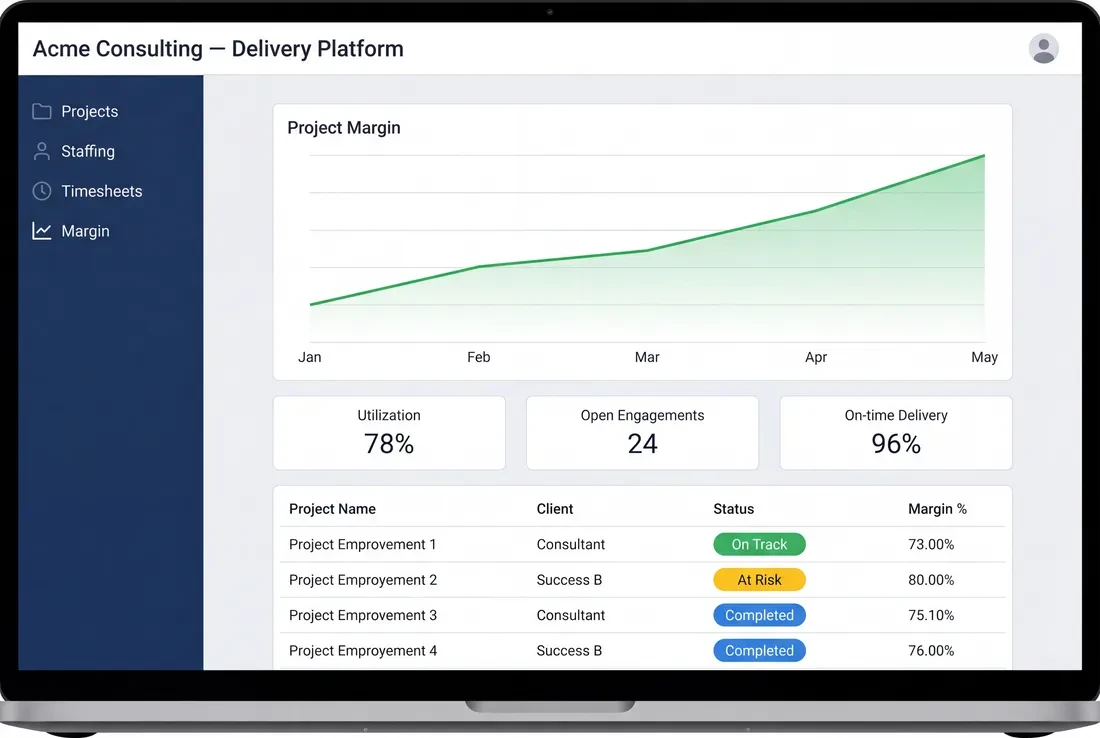1100x738 pixels.
Task: Click the green margin trend line
Action: point(647,250)
